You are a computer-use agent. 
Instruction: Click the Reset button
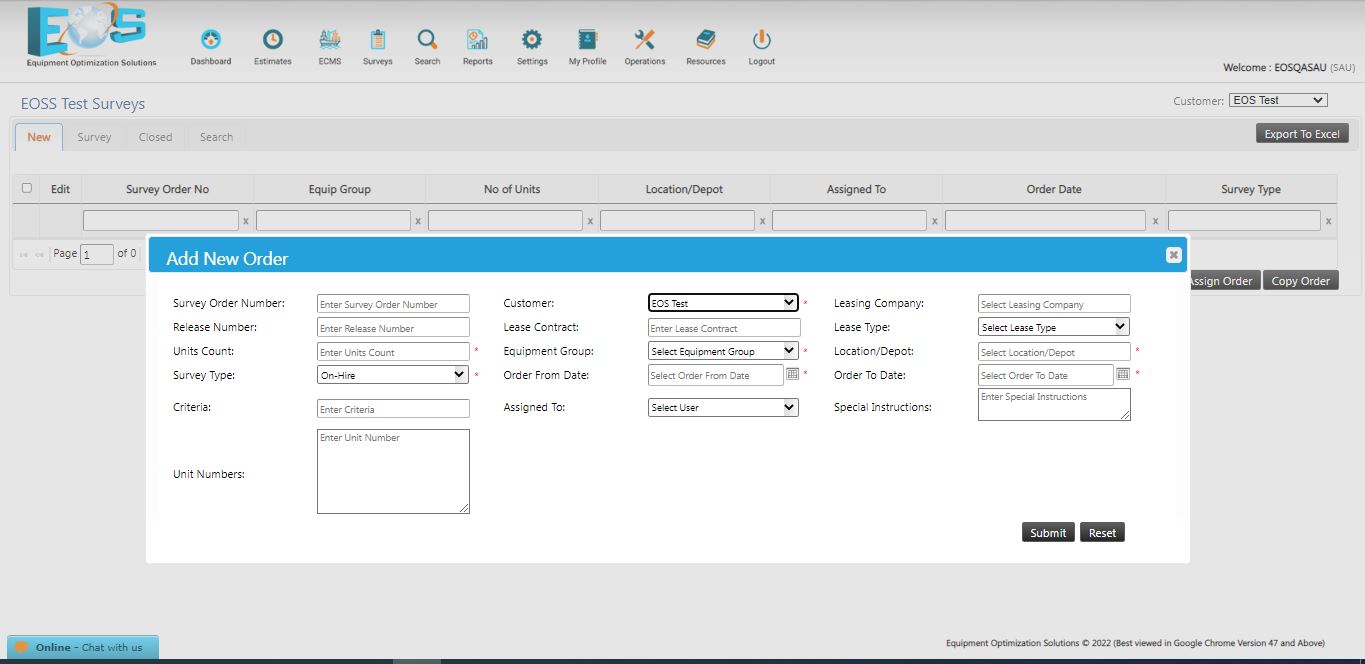1102,533
